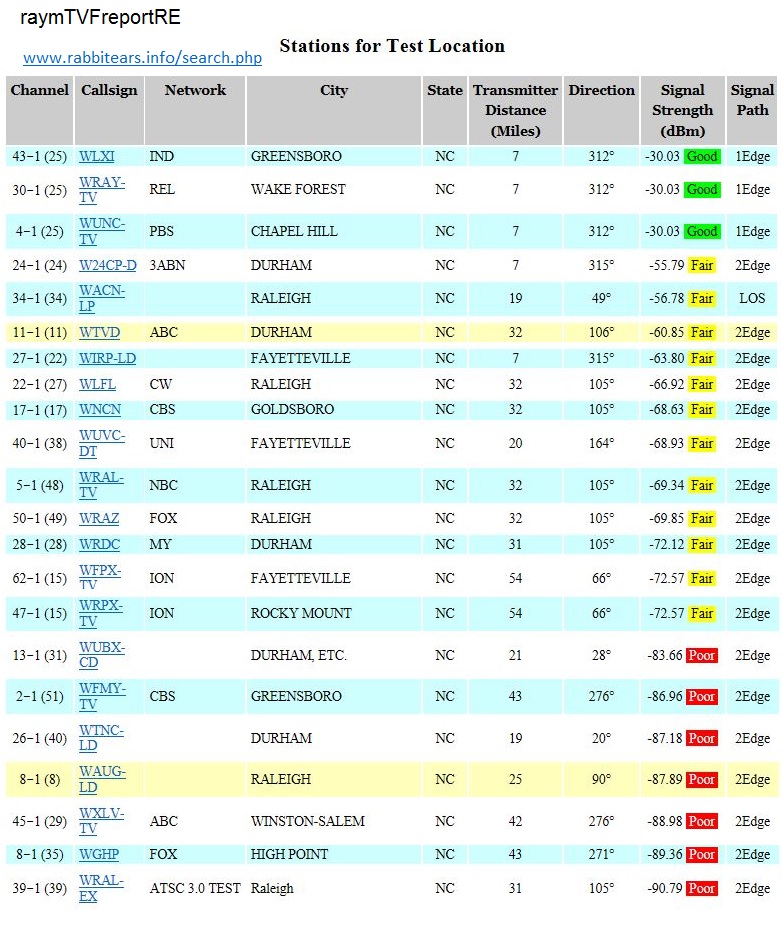Image resolution: width=782 pixels, height=930 pixels.
Task: Click the yellow Fair badge in WTVD row
Action: [702, 333]
